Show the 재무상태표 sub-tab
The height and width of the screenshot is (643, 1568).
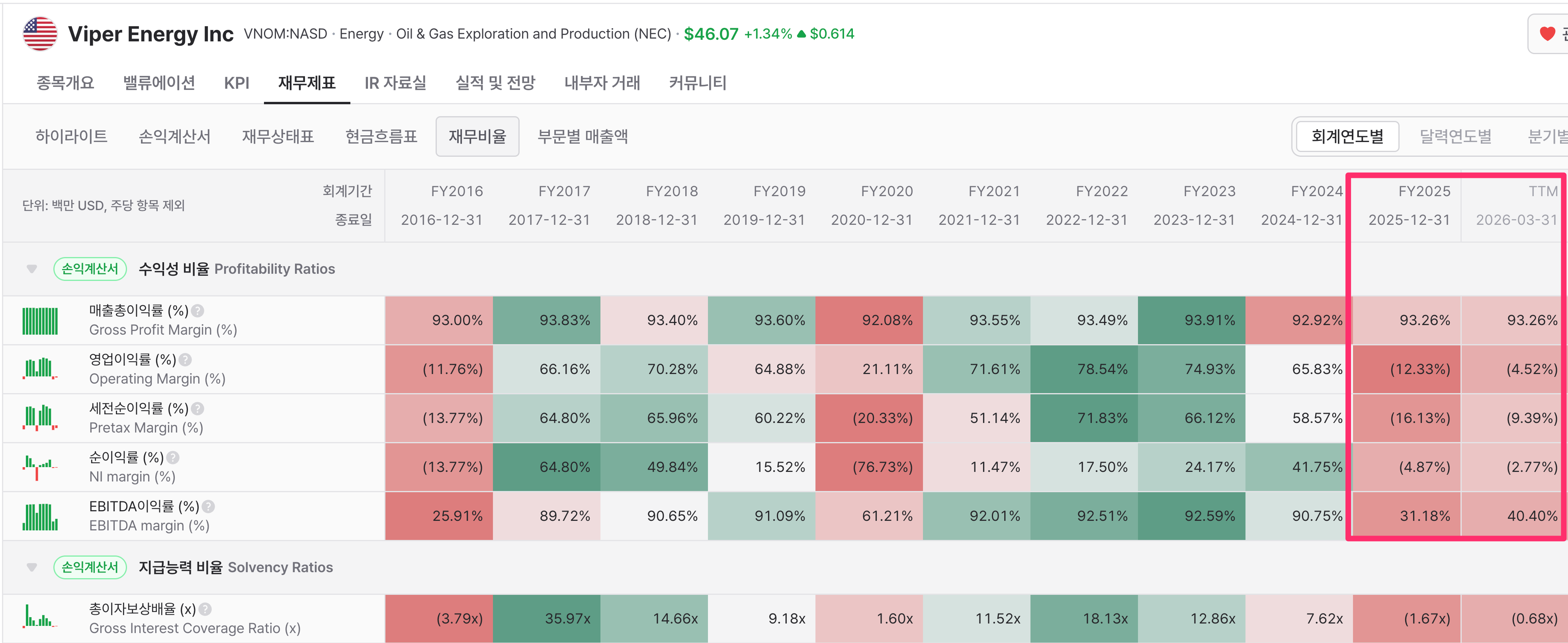point(278,136)
